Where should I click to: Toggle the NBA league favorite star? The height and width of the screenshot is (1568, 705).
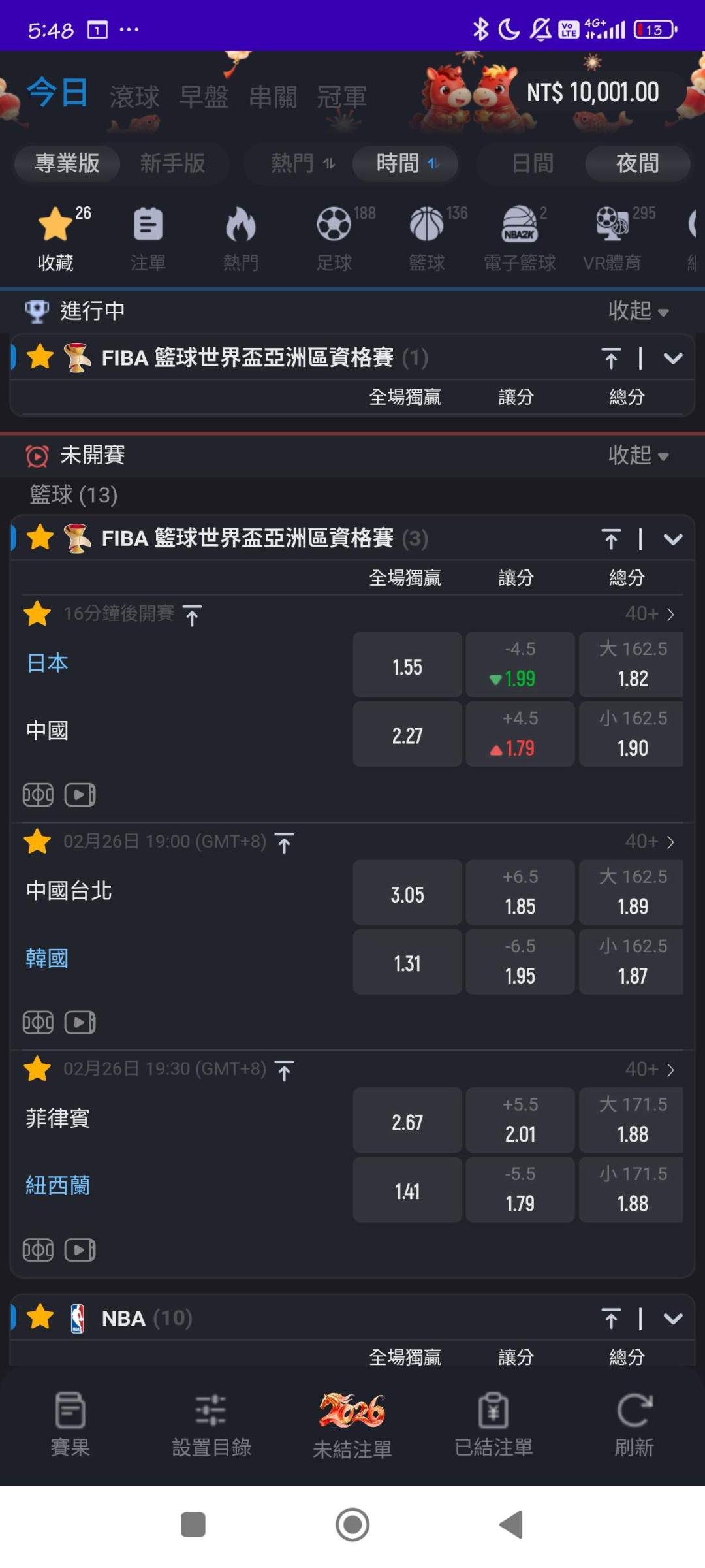(40, 1318)
